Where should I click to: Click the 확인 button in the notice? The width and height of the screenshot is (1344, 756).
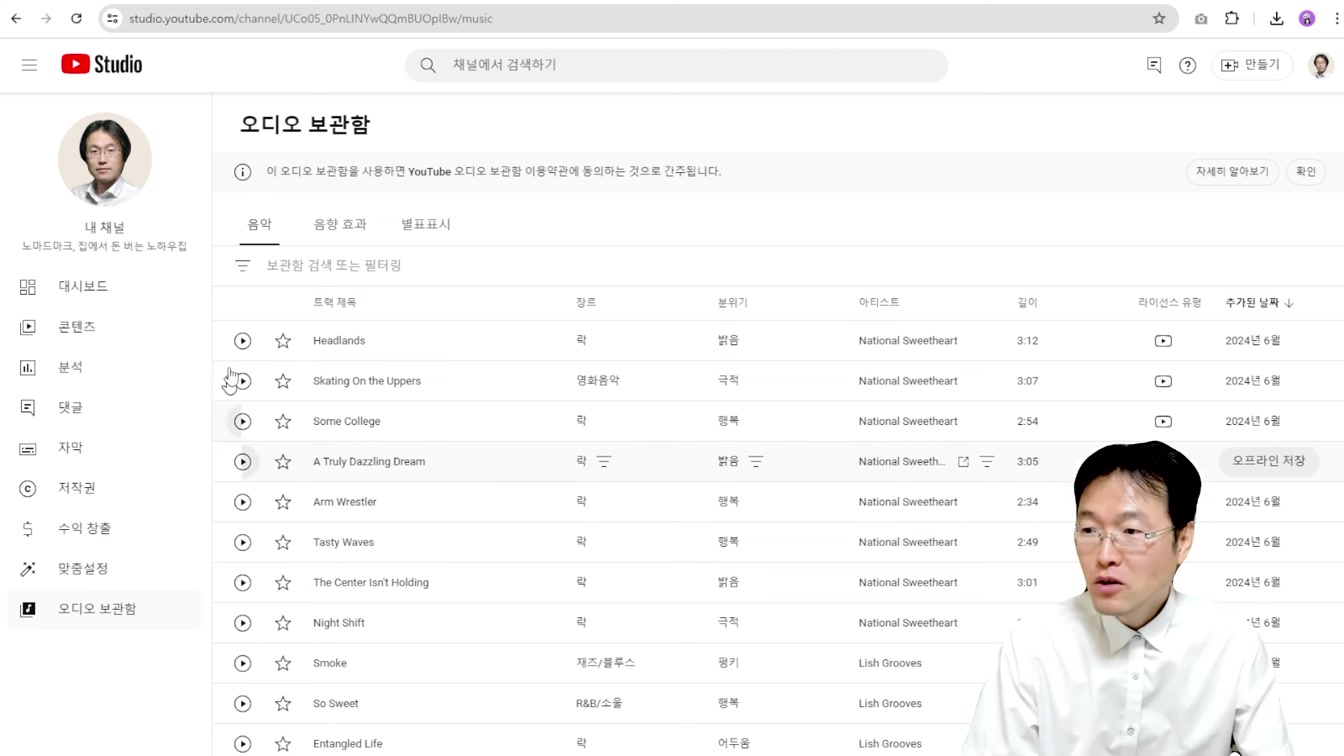(1306, 171)
